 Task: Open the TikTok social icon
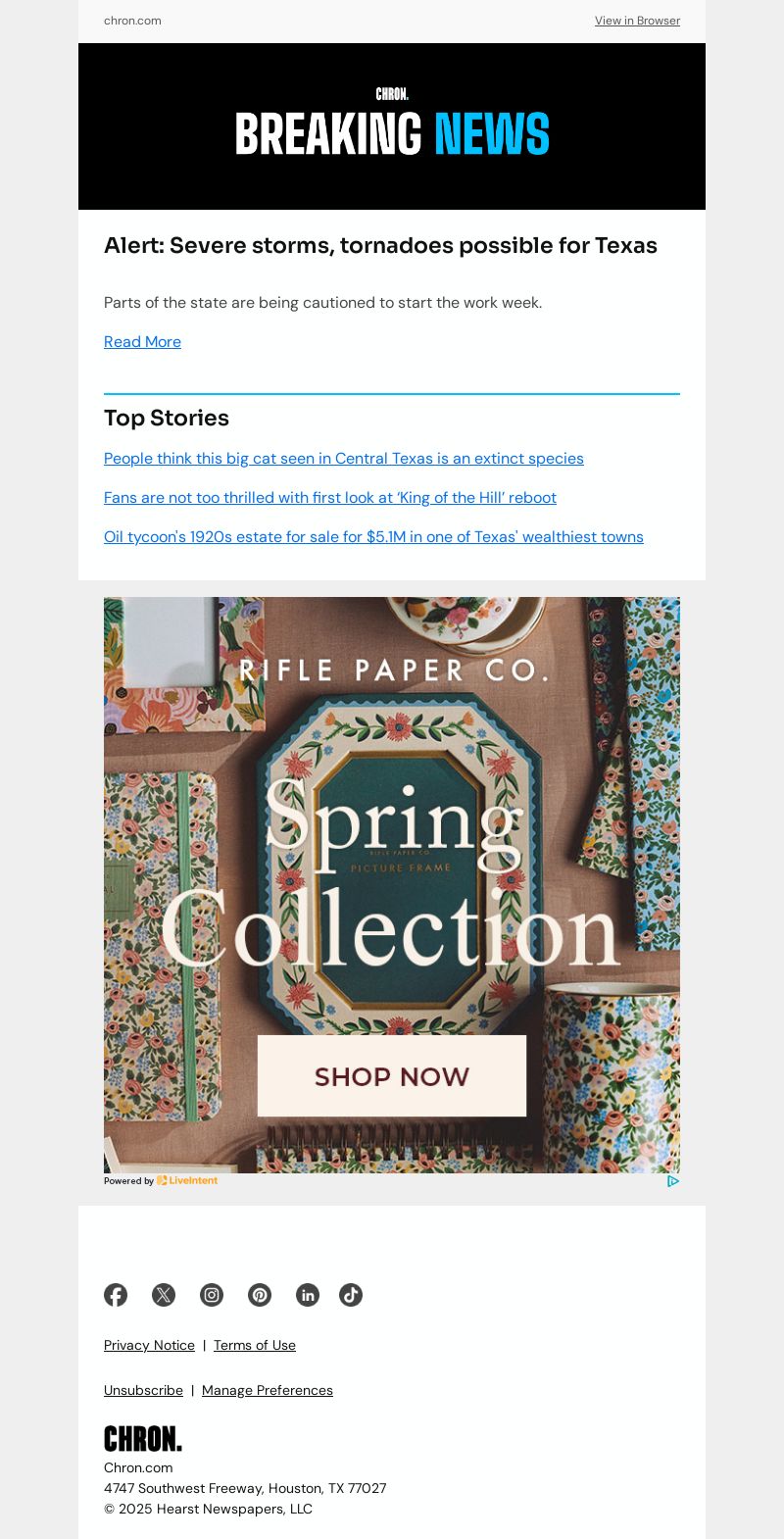pyautogui.click(x=351, y=1295)
